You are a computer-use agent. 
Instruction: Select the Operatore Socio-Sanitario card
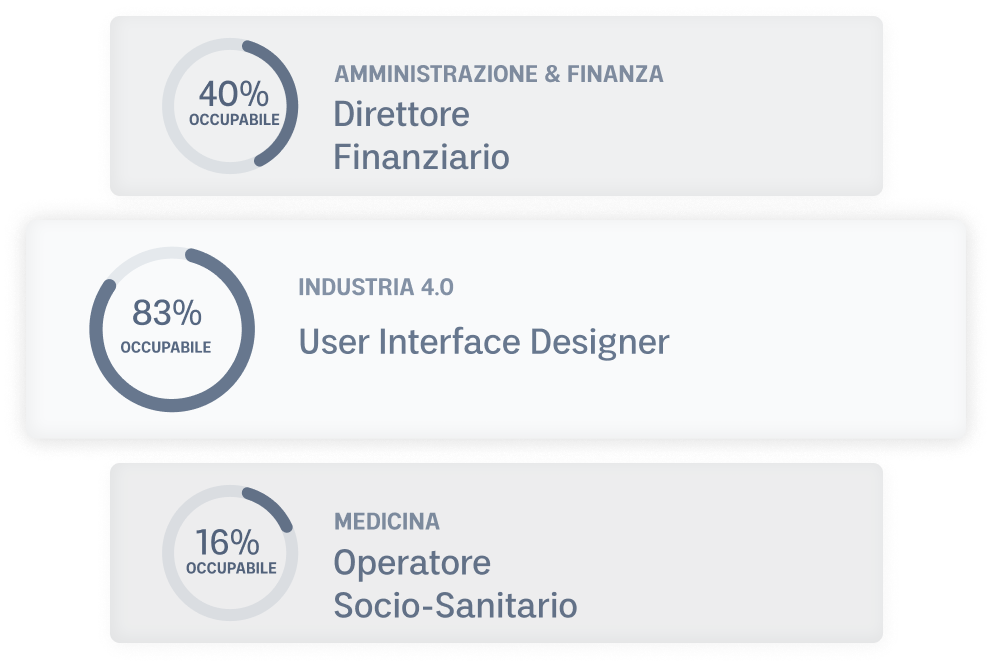click(496, 553)
